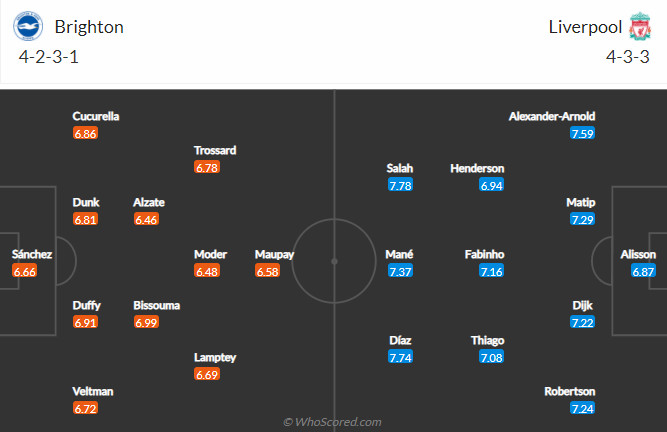Open Cucurella's player name
667x432 pixels.
click(x=96, y=117)
